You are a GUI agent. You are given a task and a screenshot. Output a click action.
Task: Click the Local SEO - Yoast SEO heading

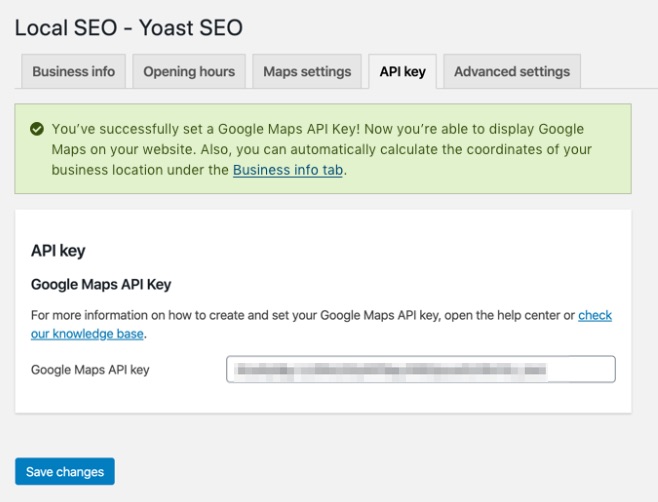pyautogui.click(x=129, y=28)
